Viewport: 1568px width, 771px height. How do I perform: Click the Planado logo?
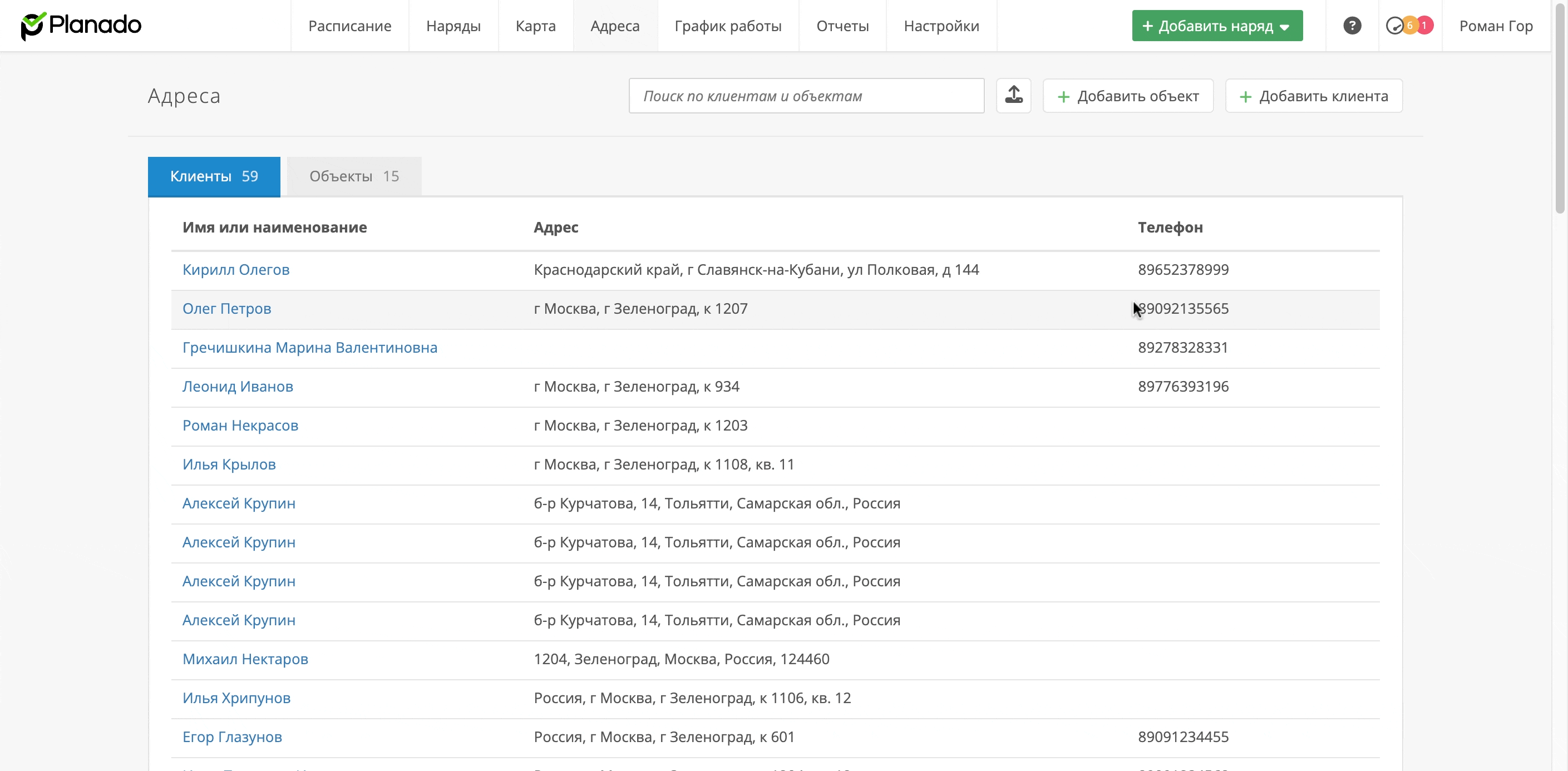pyautogui.click(x=81, y=26)
